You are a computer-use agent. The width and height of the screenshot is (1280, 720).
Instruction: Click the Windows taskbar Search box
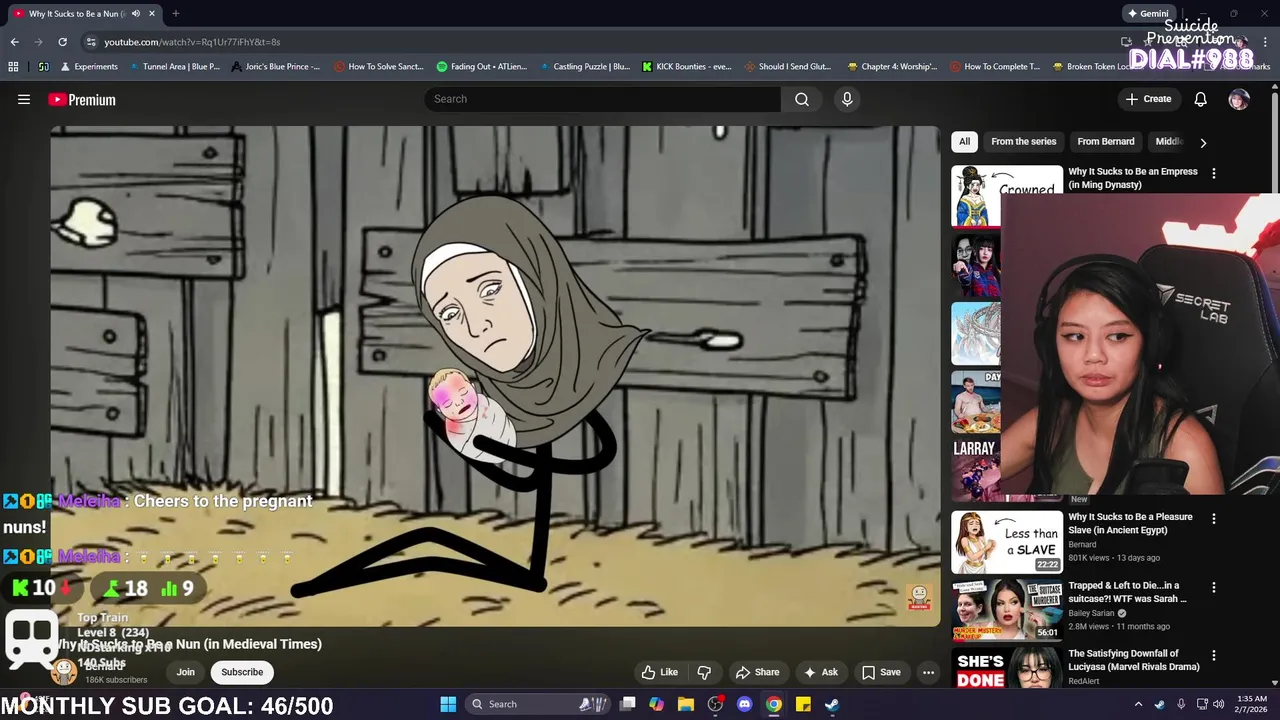536,704
